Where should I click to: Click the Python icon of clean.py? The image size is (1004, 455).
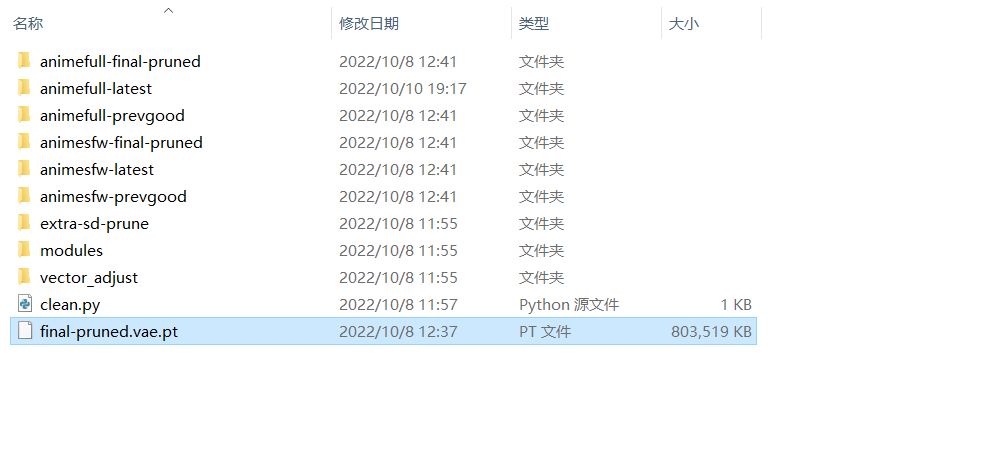click(25, 303)
